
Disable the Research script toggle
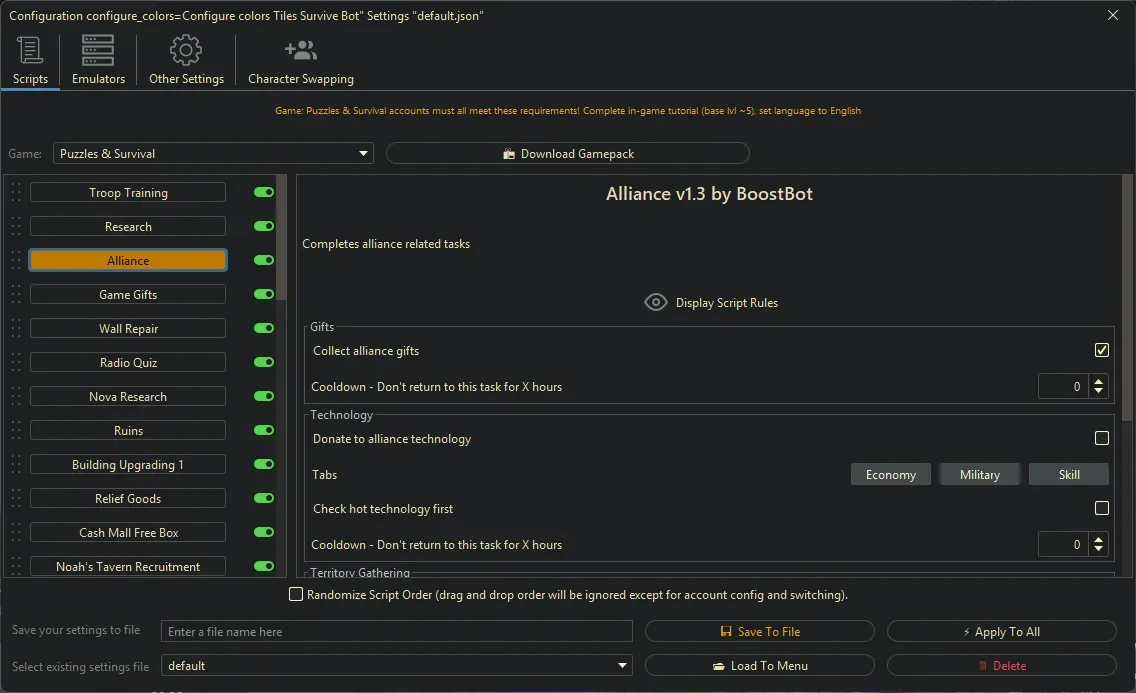[x=264, y=227]
